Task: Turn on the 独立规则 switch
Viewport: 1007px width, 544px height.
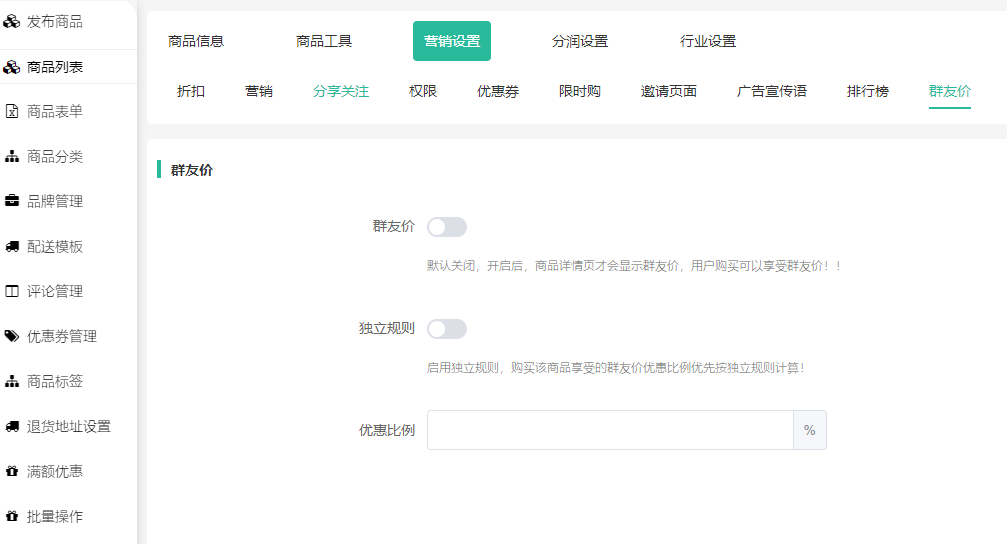Action: (446, 329)
